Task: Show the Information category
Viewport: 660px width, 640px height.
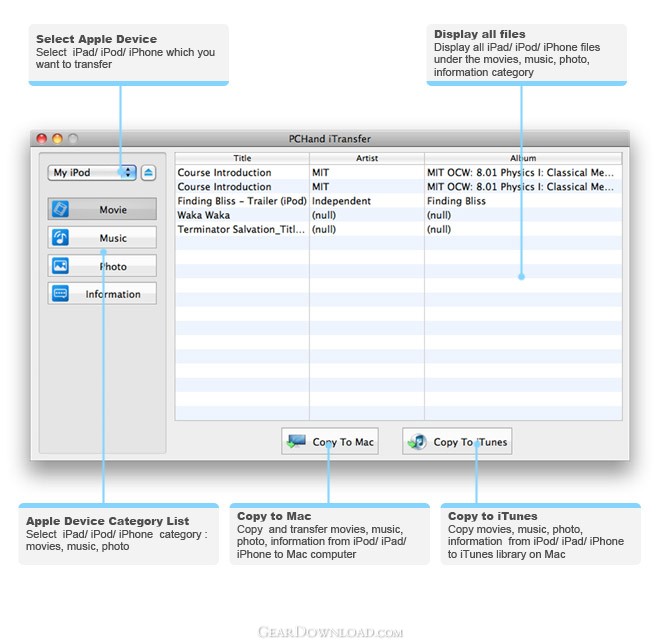Action: click(x=102, y=293)
